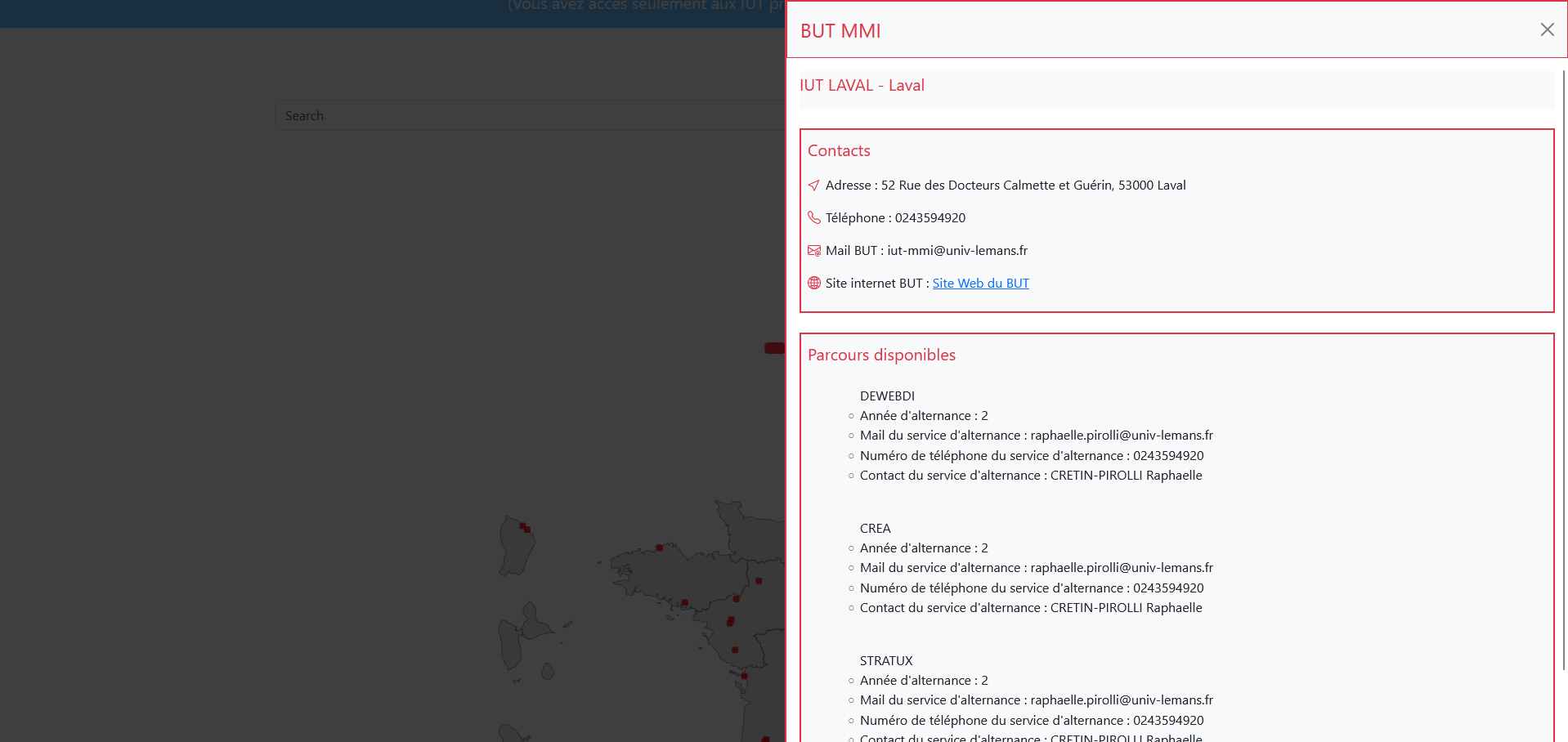The width and height of the screenshot is (1568, 742).
Task: Click the iut-mmi@univ-lemans.fr mail address
Action: pyautogui.click(x=957, y=251)
